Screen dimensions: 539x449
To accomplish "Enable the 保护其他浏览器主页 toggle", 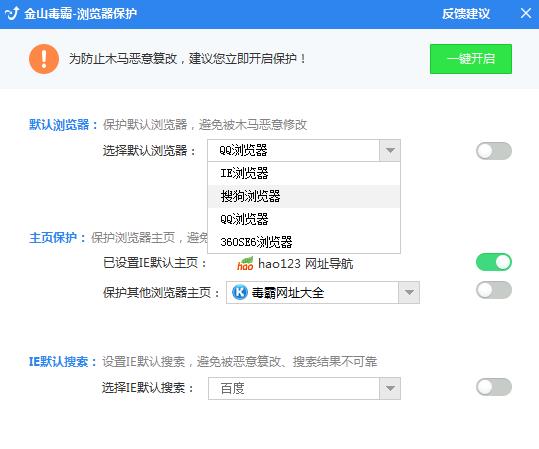I will point(494,290).
